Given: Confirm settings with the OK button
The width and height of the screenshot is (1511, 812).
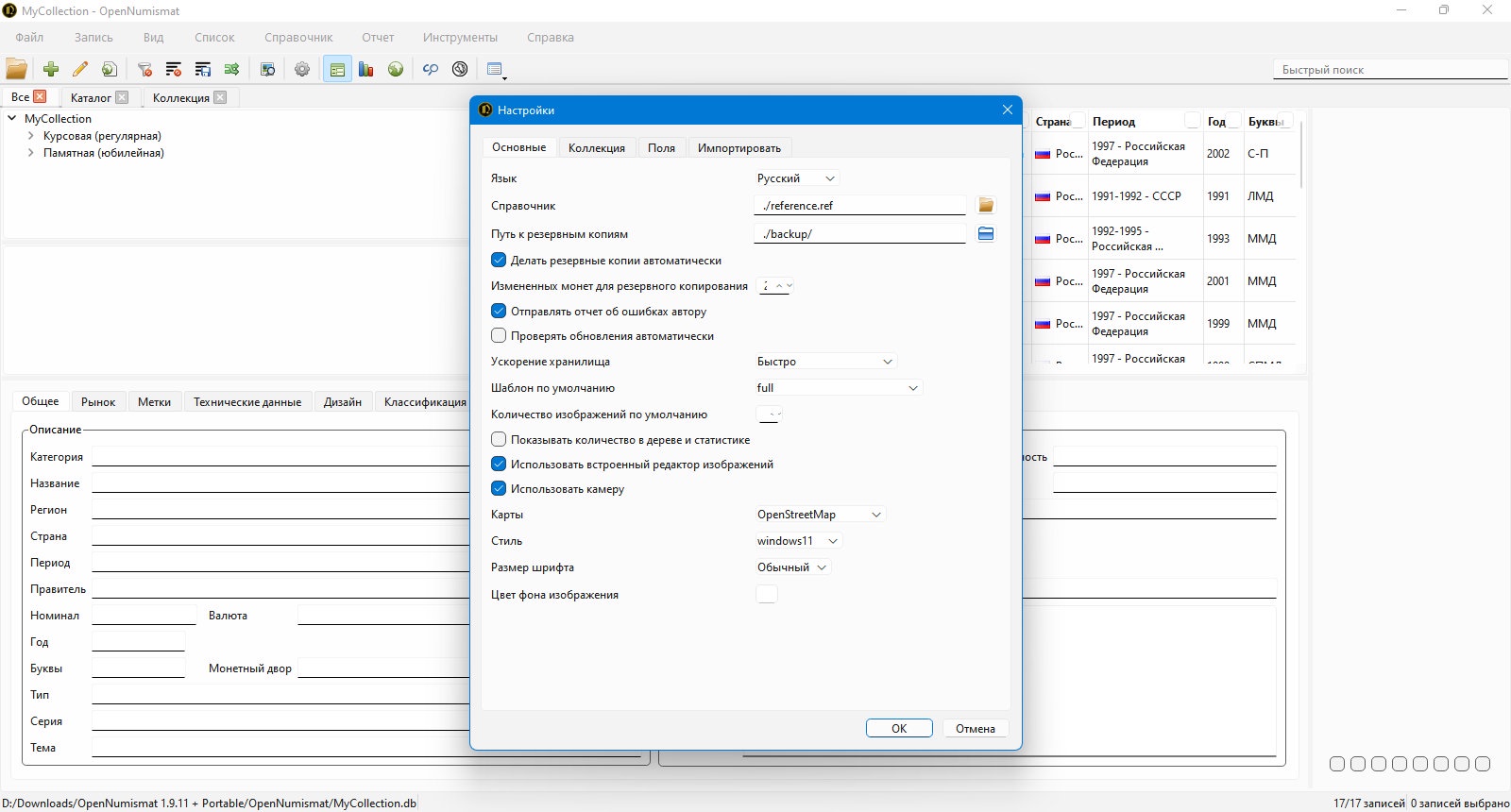Looking at the screenshot, I should [899, 728].
